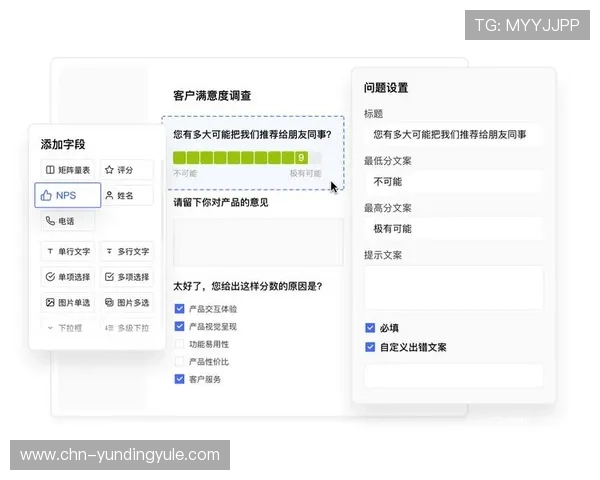
Task: Select the 请留下你对产品的意见 question label
Action: pyautogui.click(x=221, y=202)
